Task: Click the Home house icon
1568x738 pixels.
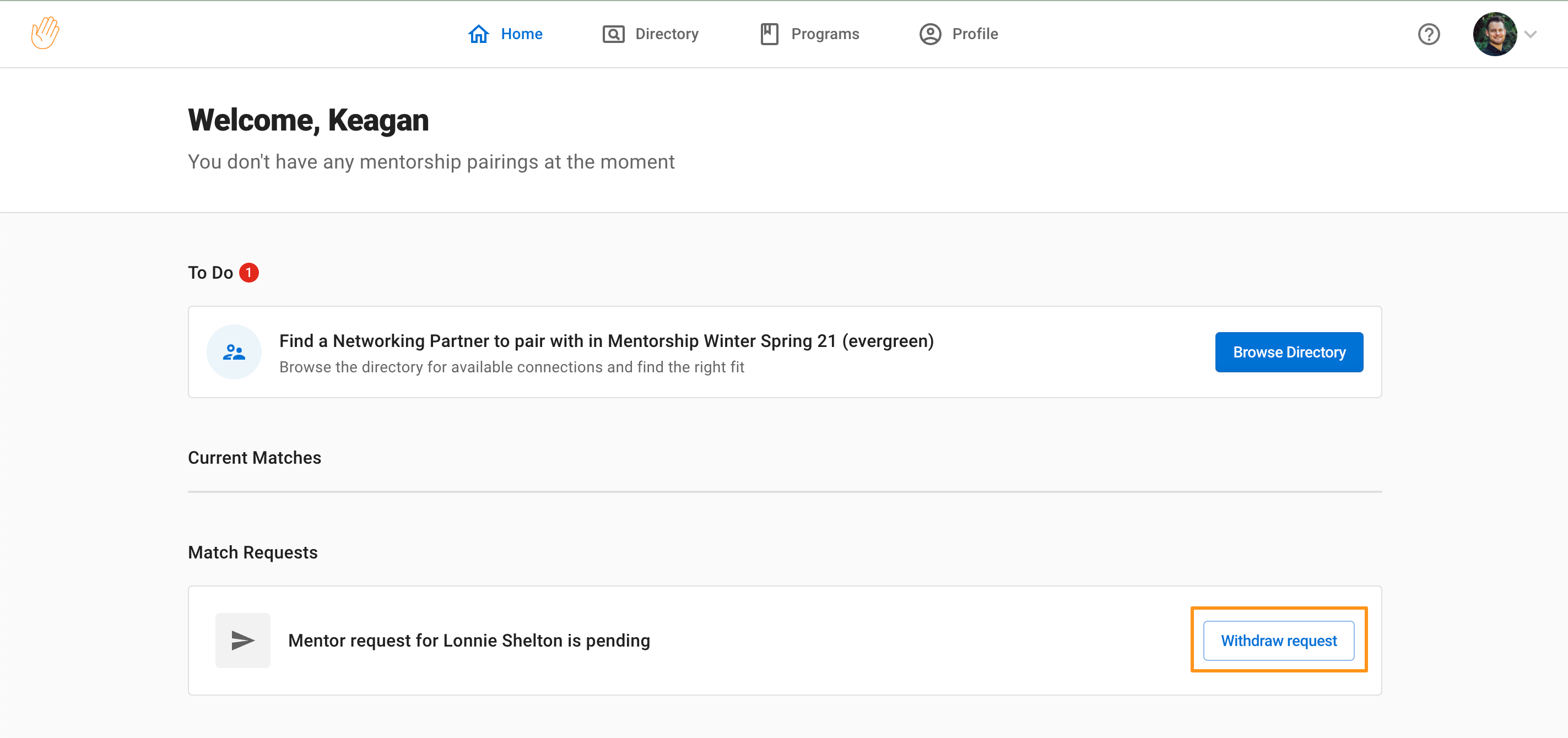Action: pos(478,34)
